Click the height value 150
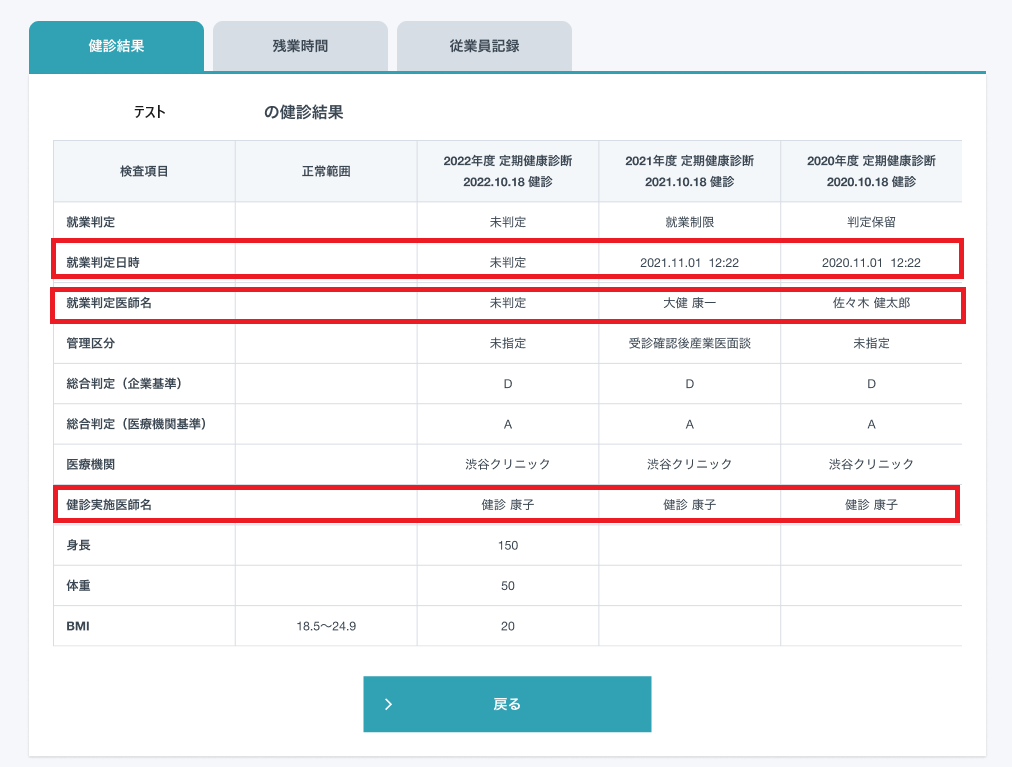1012x767 pixels. 506,546
